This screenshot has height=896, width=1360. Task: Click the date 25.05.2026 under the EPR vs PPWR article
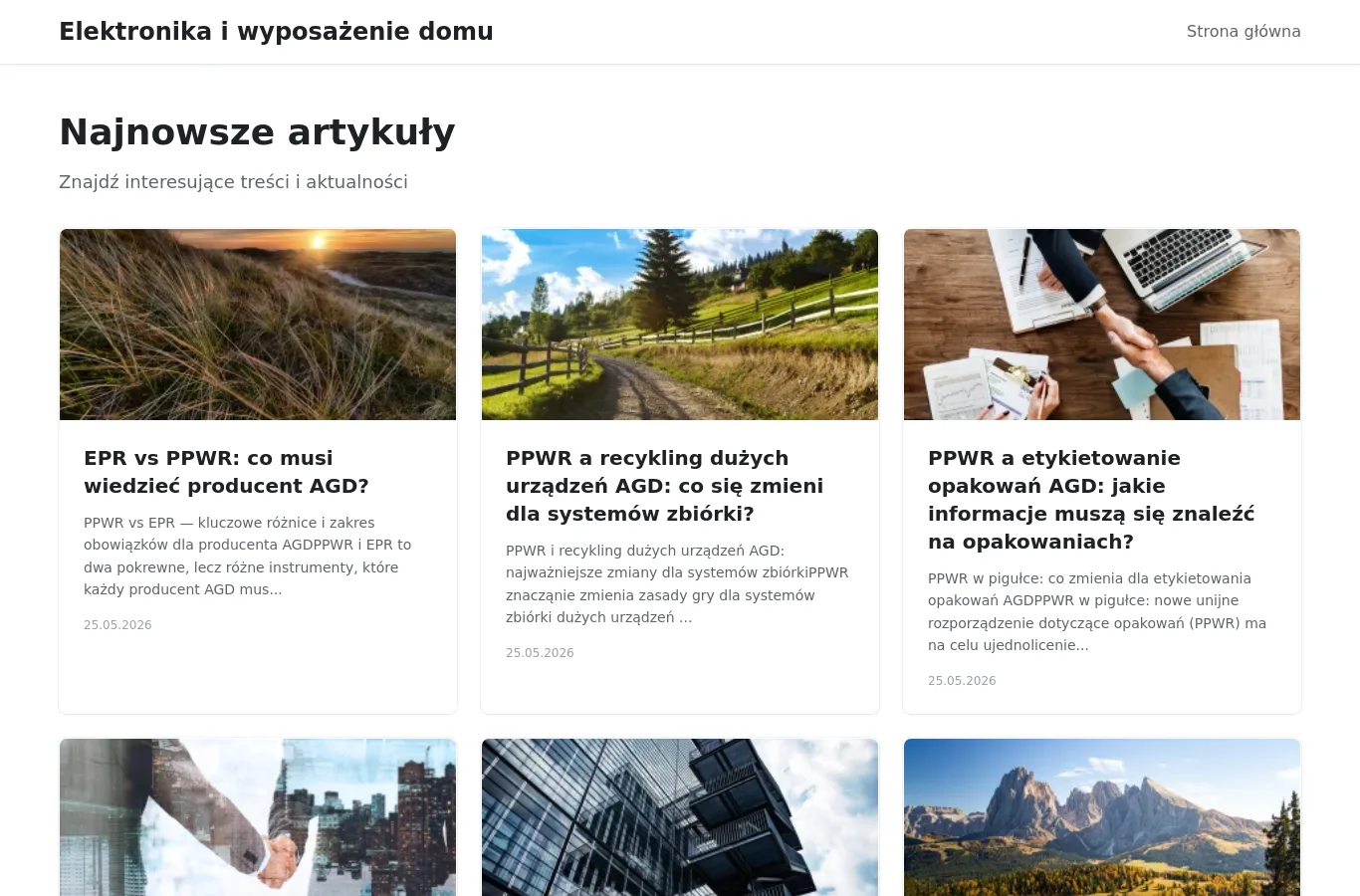[117, 625]
